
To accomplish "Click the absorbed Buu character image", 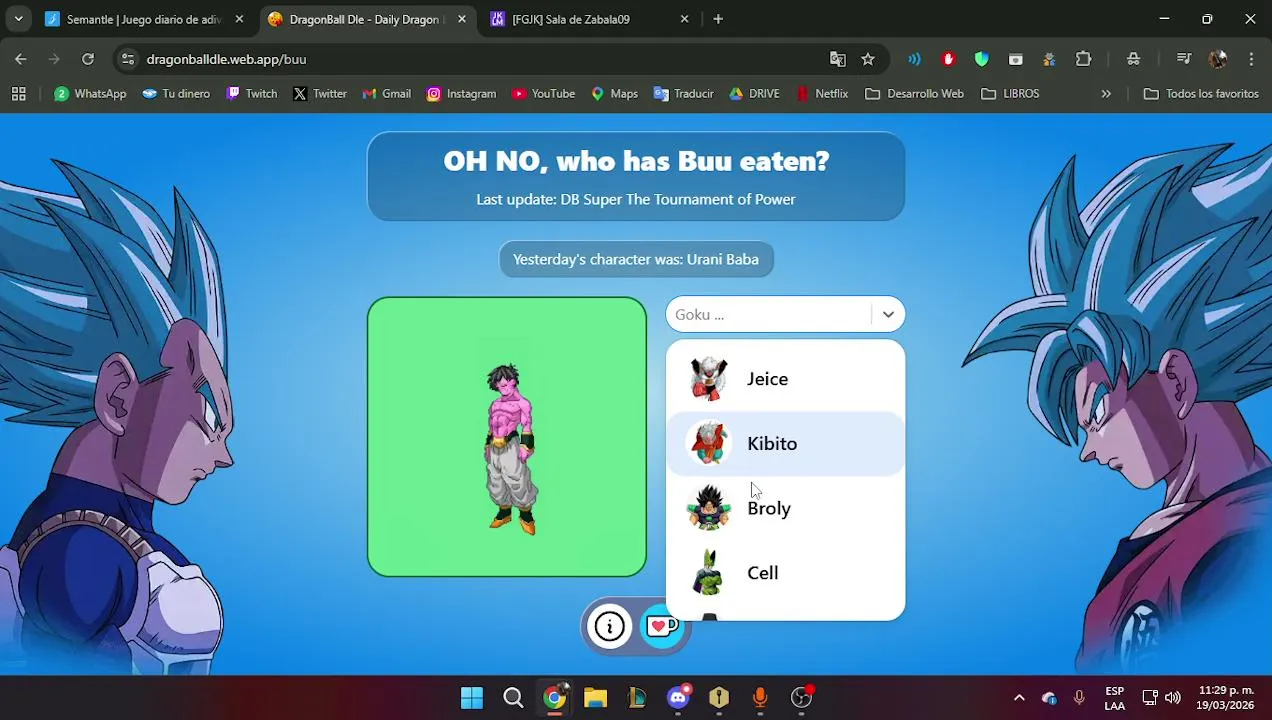I will coord(511,448).
